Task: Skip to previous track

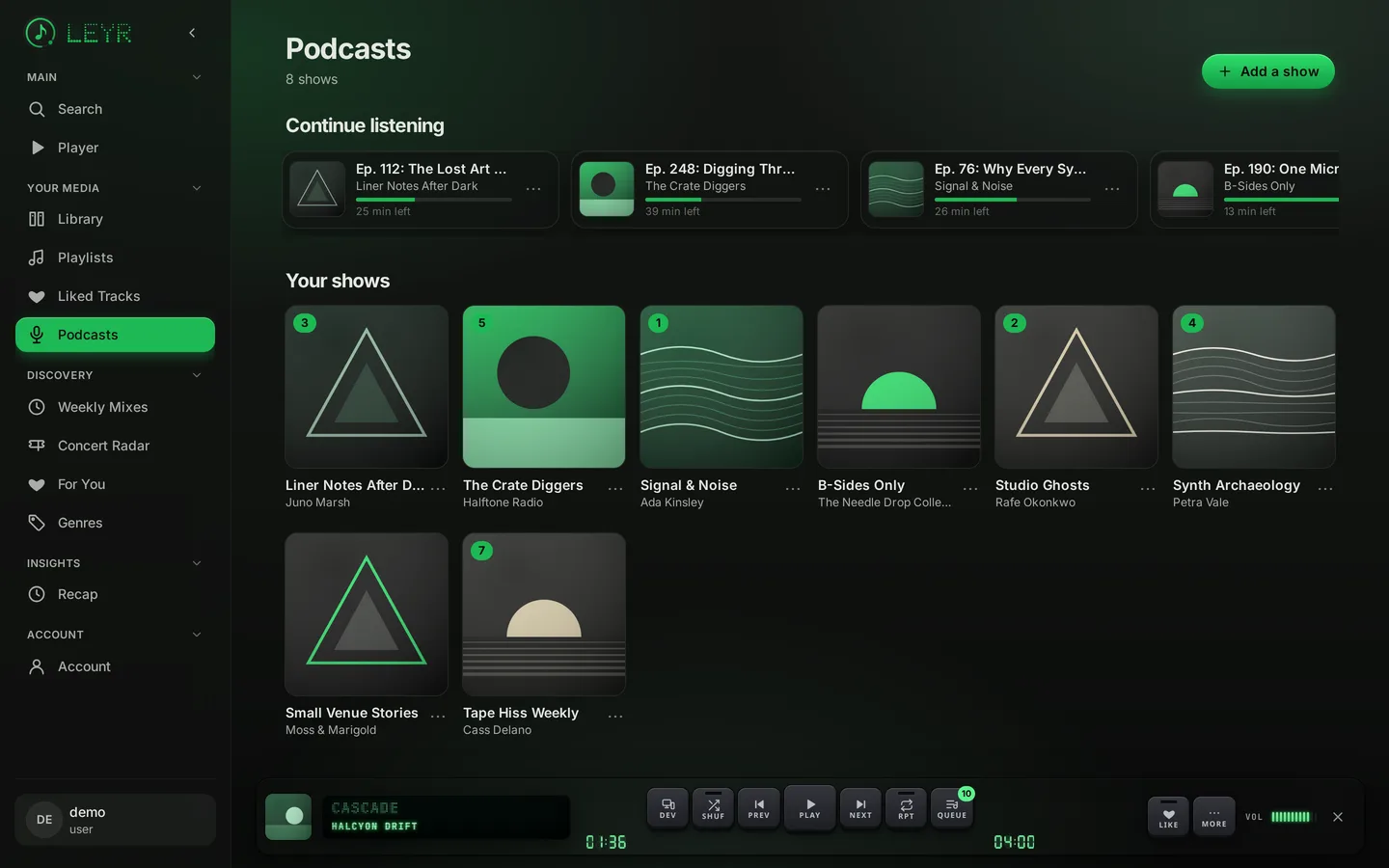Action: click(759, 808)
